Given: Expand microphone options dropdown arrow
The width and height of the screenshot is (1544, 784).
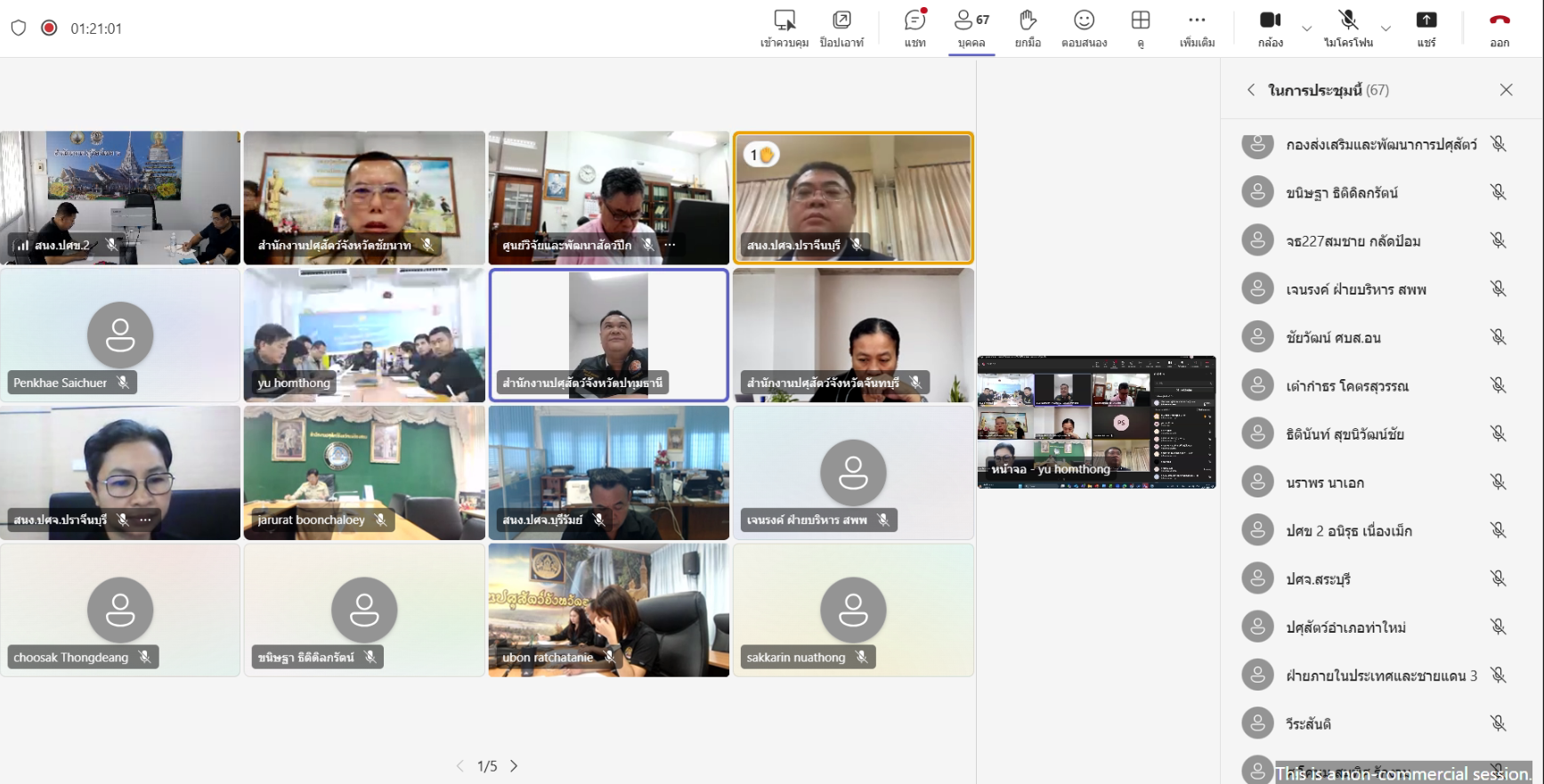Looking at the screenshot, I should click(x=1386, y=28).
